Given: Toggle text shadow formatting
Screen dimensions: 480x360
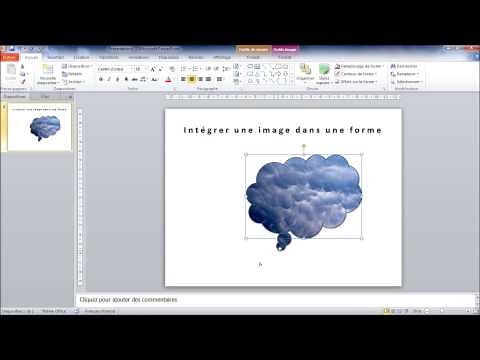Looking at the screenshot, I should 126,79.
